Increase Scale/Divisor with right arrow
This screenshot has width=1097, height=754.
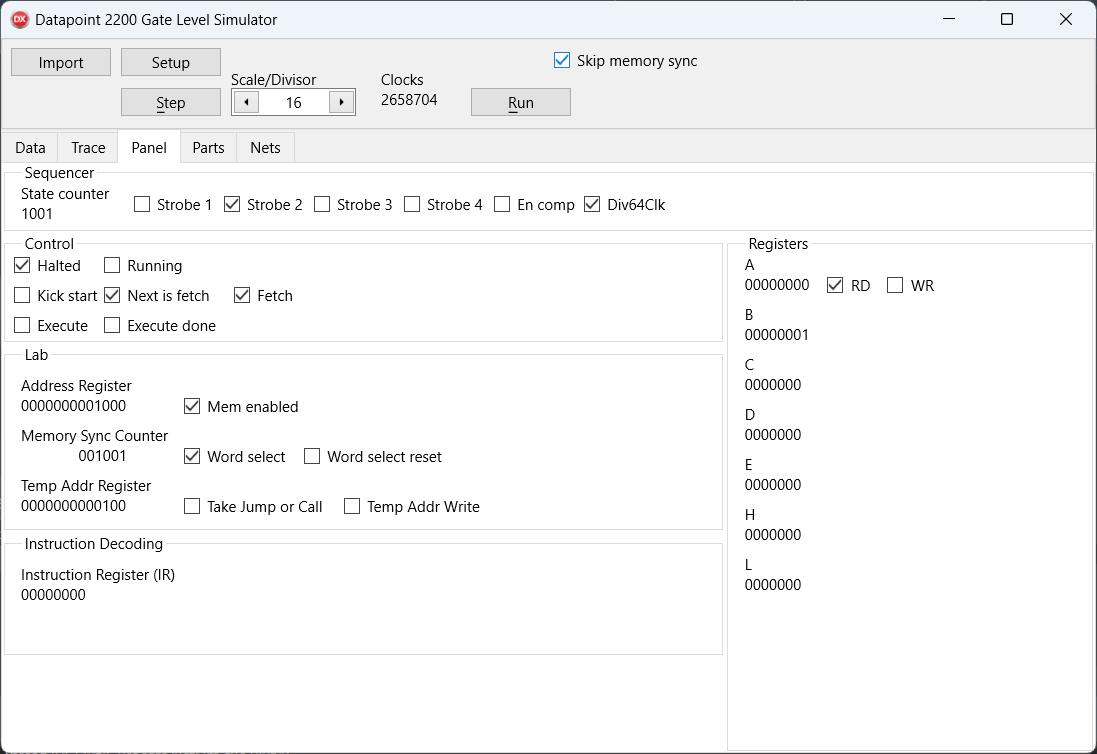pyautogui.click(x=341, y=102)
